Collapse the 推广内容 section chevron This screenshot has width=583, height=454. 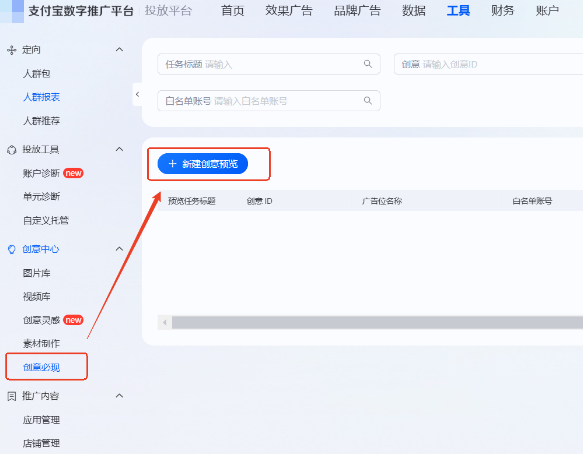(119, 396)
